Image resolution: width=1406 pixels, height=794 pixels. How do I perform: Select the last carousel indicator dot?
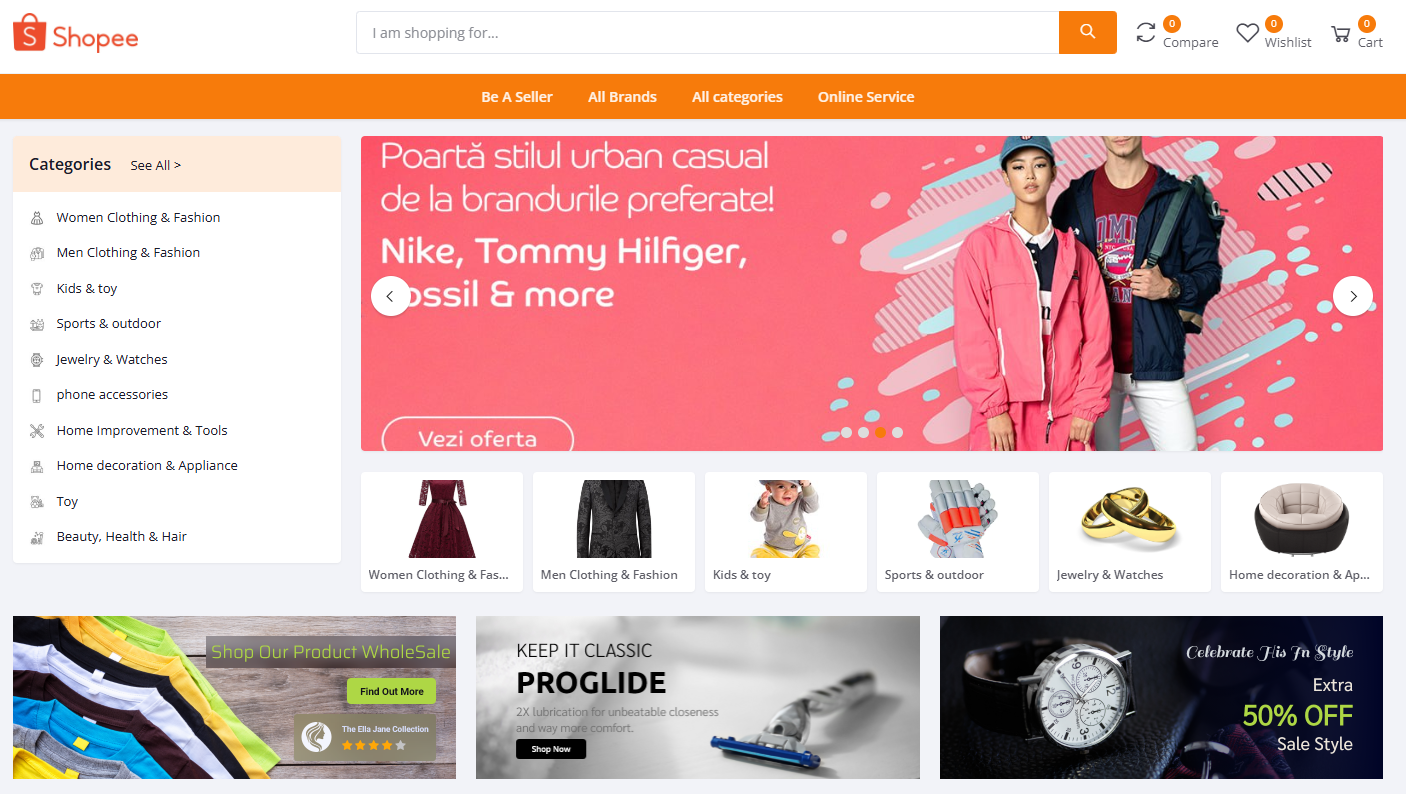(x=897, y=433)
